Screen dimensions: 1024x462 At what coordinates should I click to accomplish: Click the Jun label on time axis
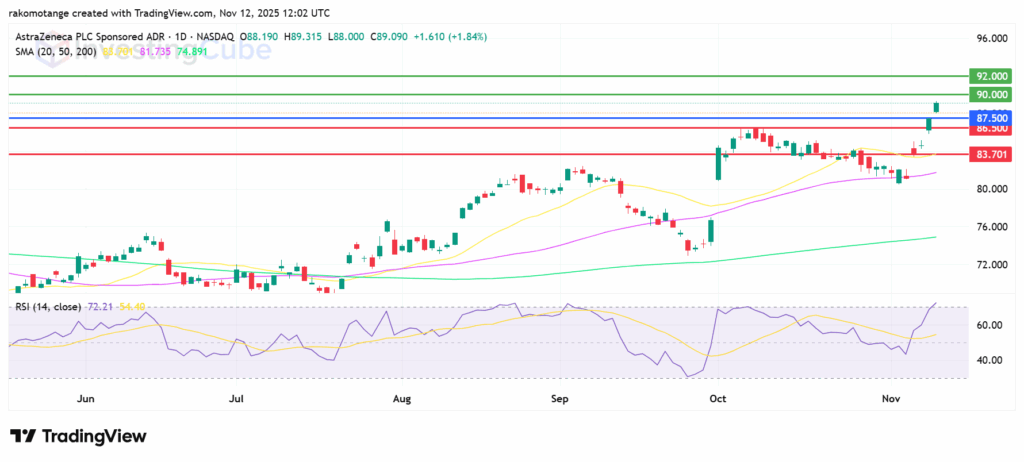pos(86,399)
